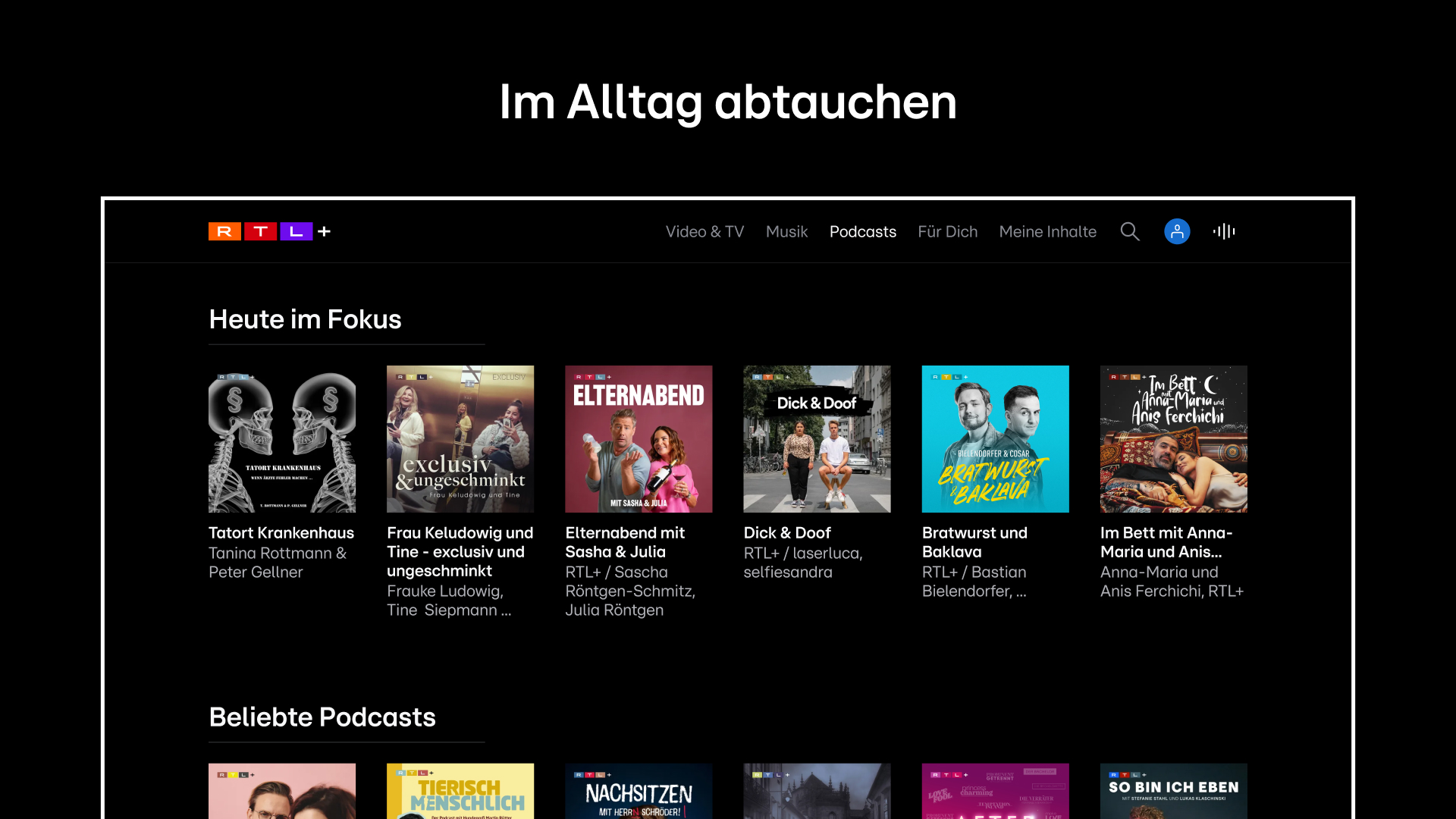Image resolution: width=1456 pixels, height=819 pixels.
Task: Open Nachsitzen mit Herrn Schröder thumbnail
Action: coord(639,791)
